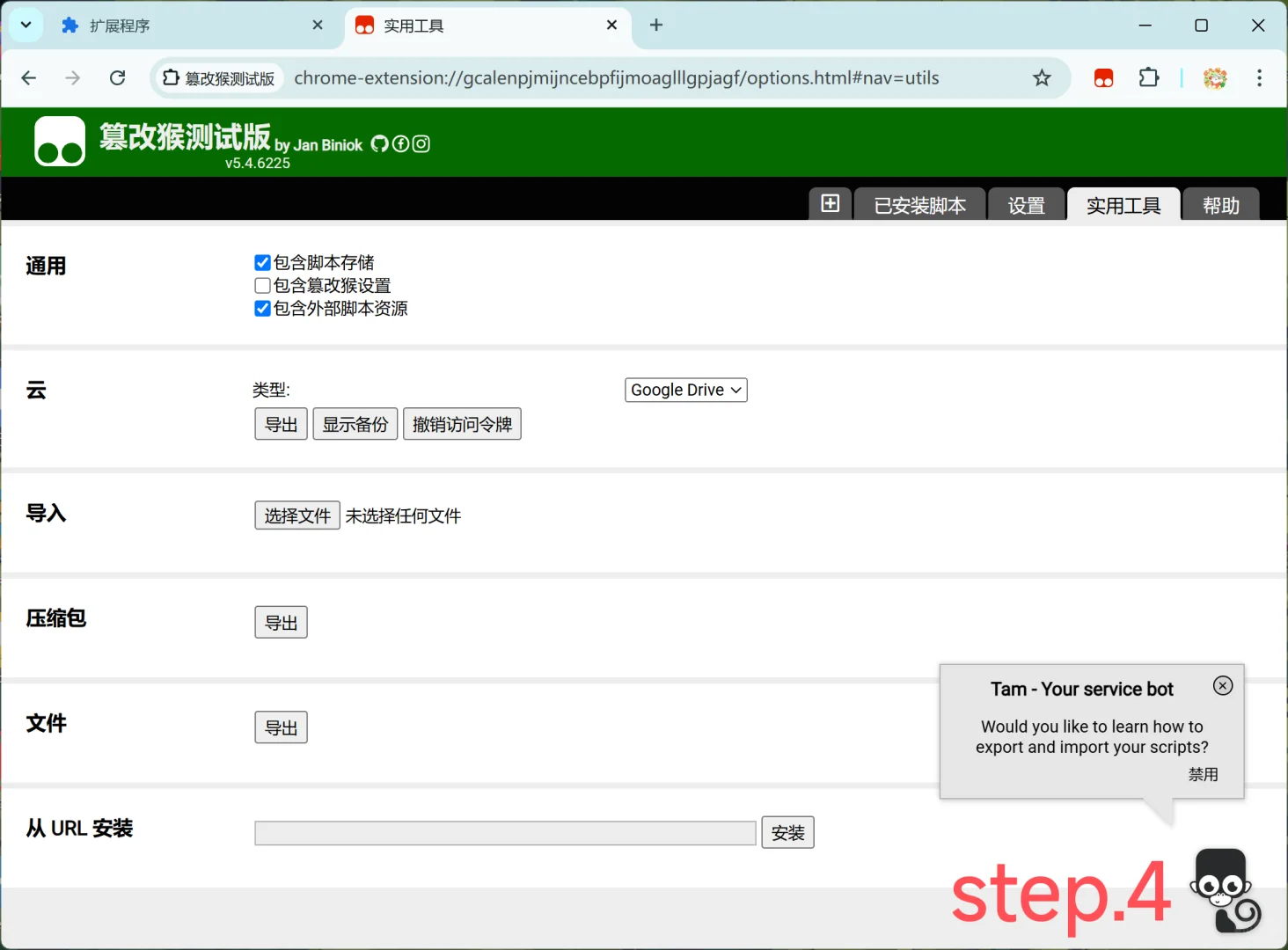Viewport: 1288px width, 950px height.
Task: Click 导出 in the 文件 section
Action: 282,727
